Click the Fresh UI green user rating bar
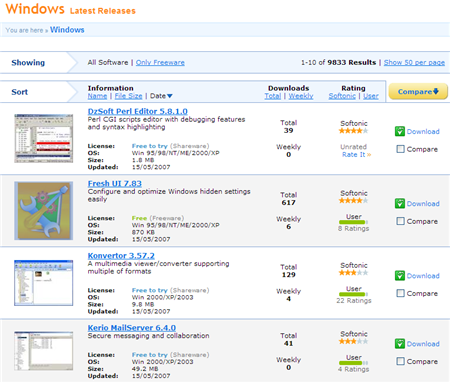 pyautogui.click(x=353, y=222)
